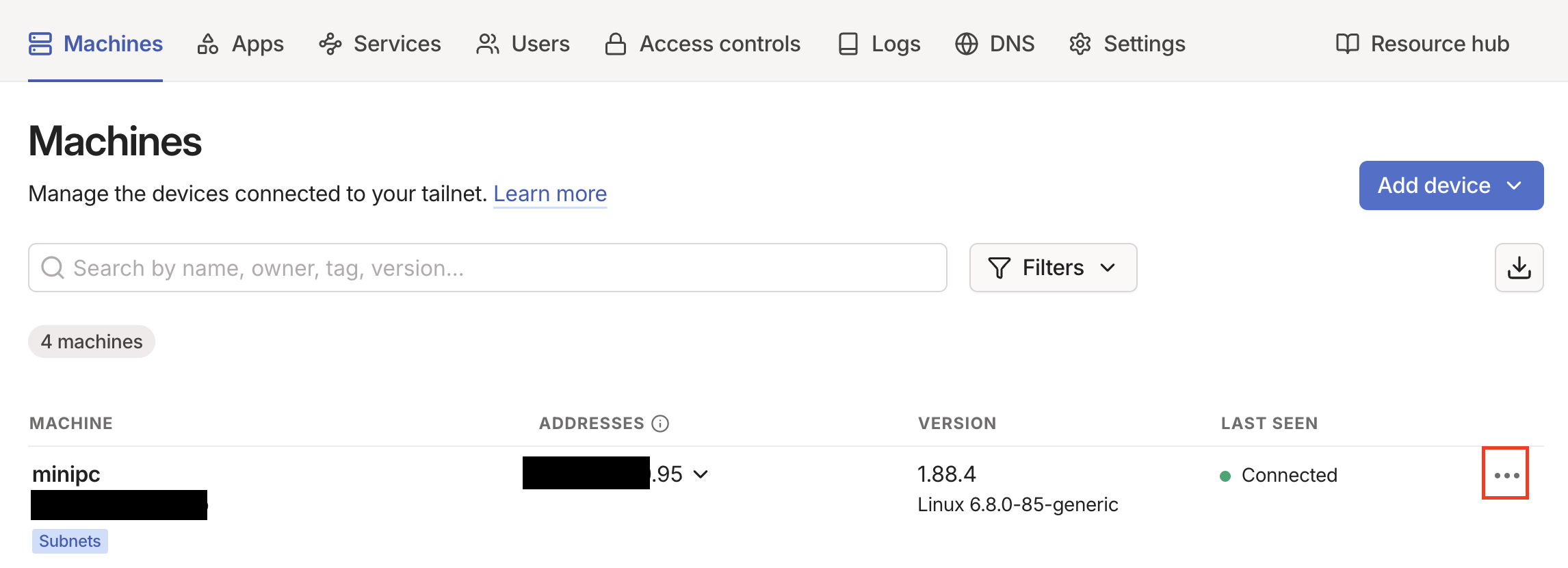1568x568 pixels.
Task: Focus the machine search field
Action: pyautogui.click(x=488, y=268)
